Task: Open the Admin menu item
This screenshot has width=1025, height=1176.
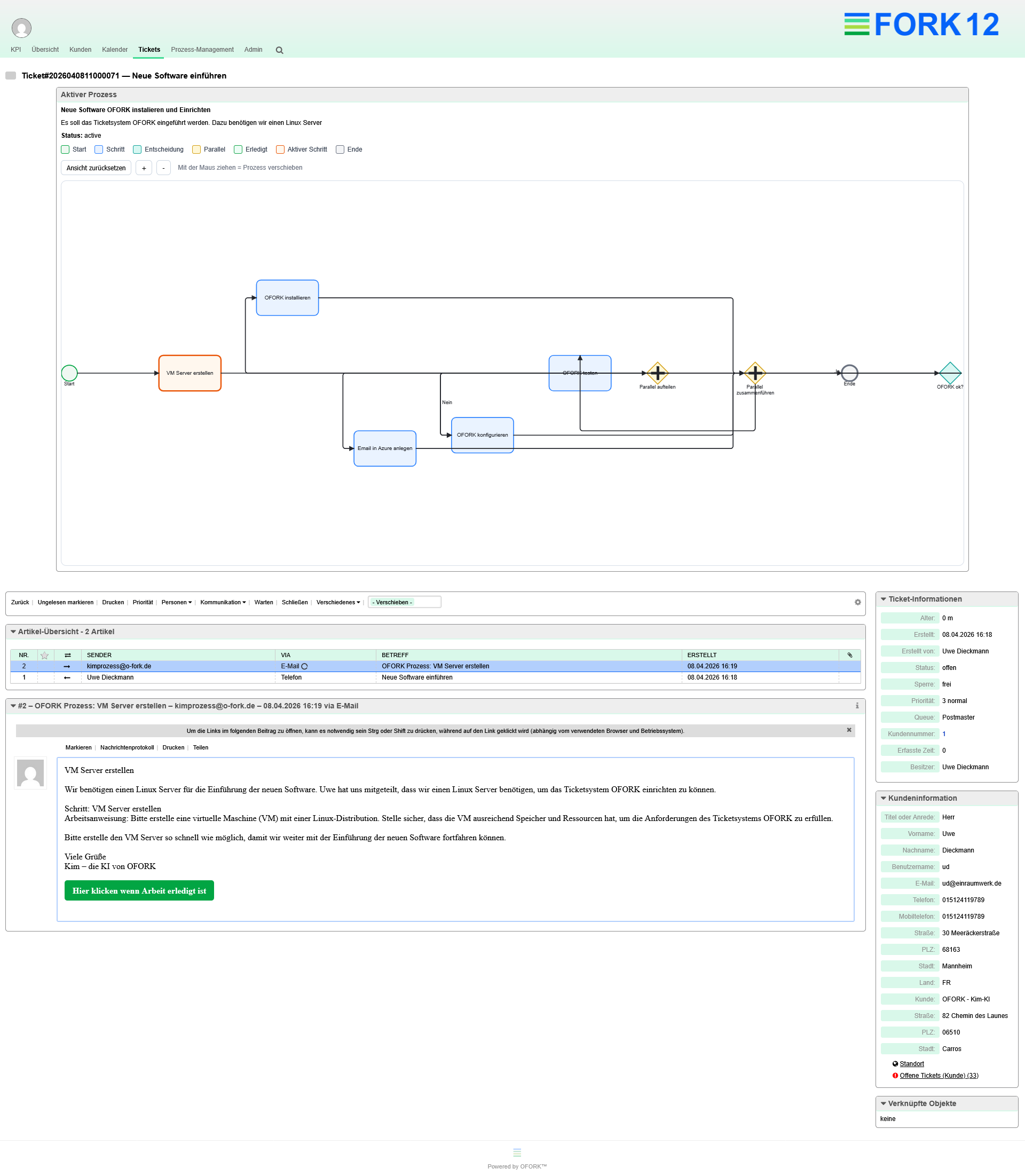Action: click(x=253, y=50)
